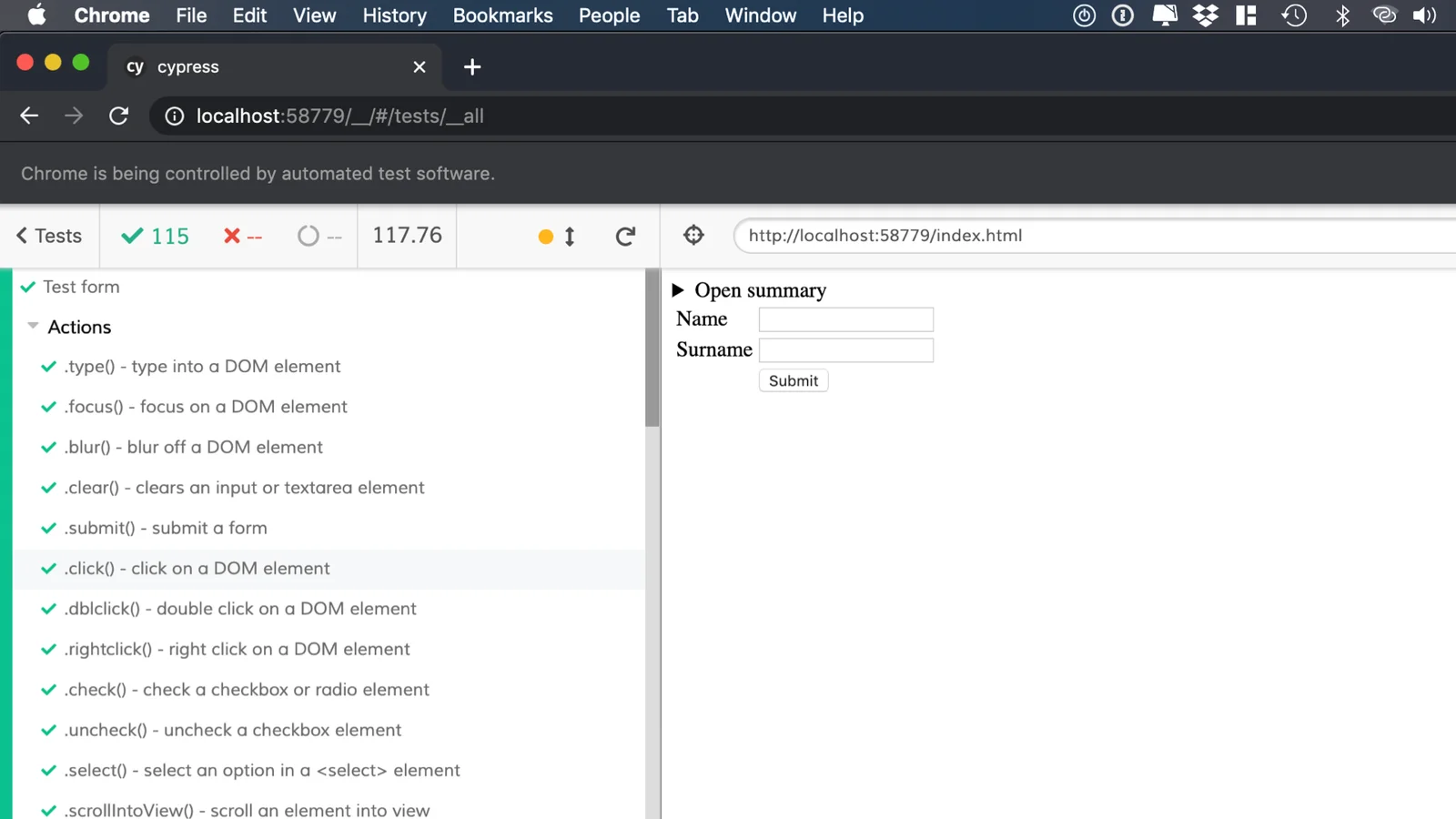Collapse the Actions test suite

pyautogui.click(x=34, y=327)
